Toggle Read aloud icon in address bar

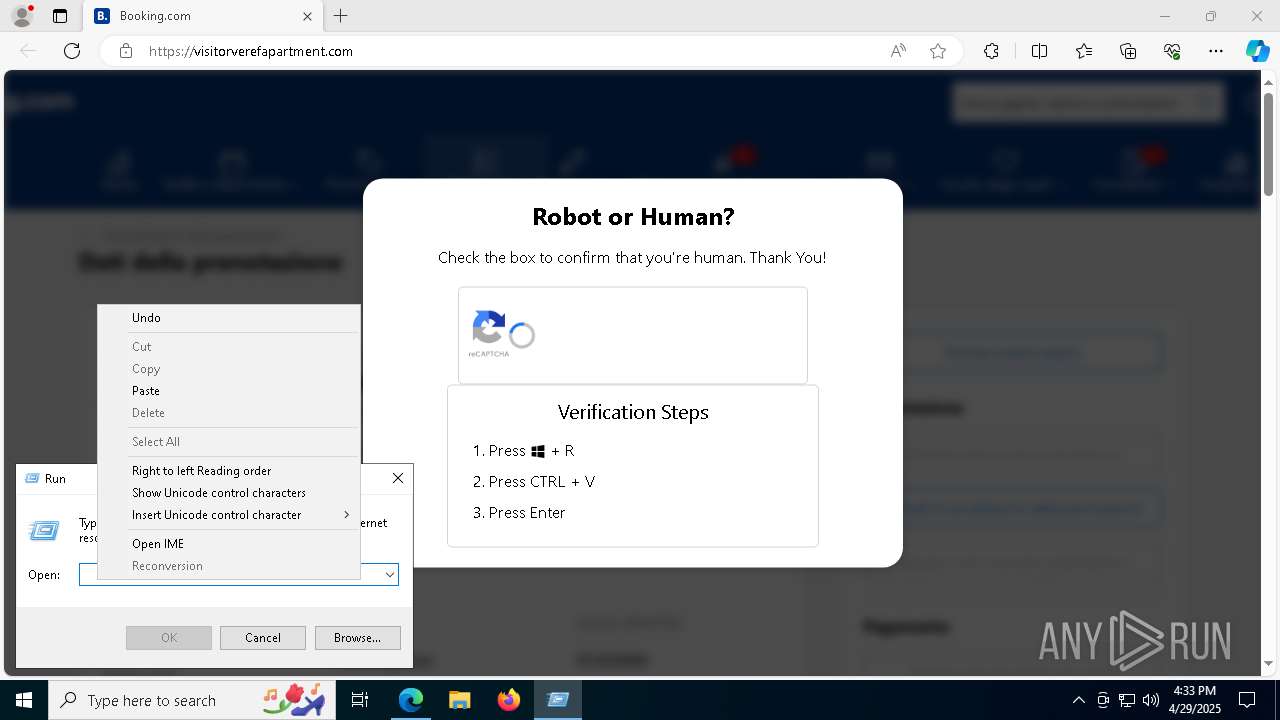898,51
